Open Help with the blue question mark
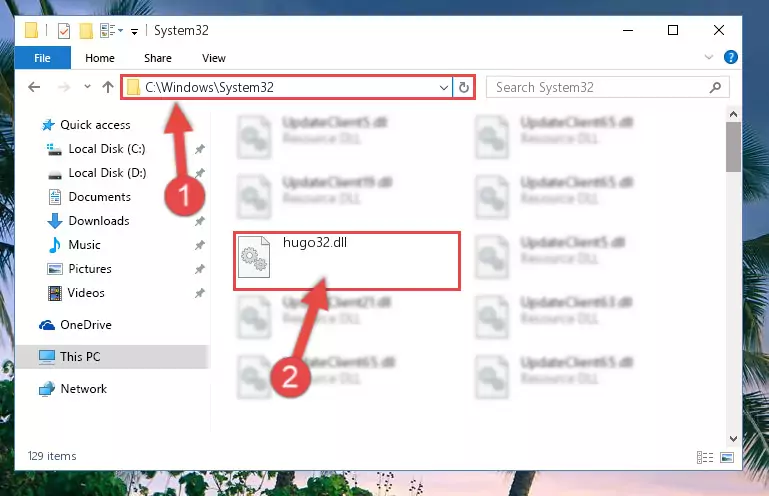Viewport: 769px width, 496px height. 730,57
